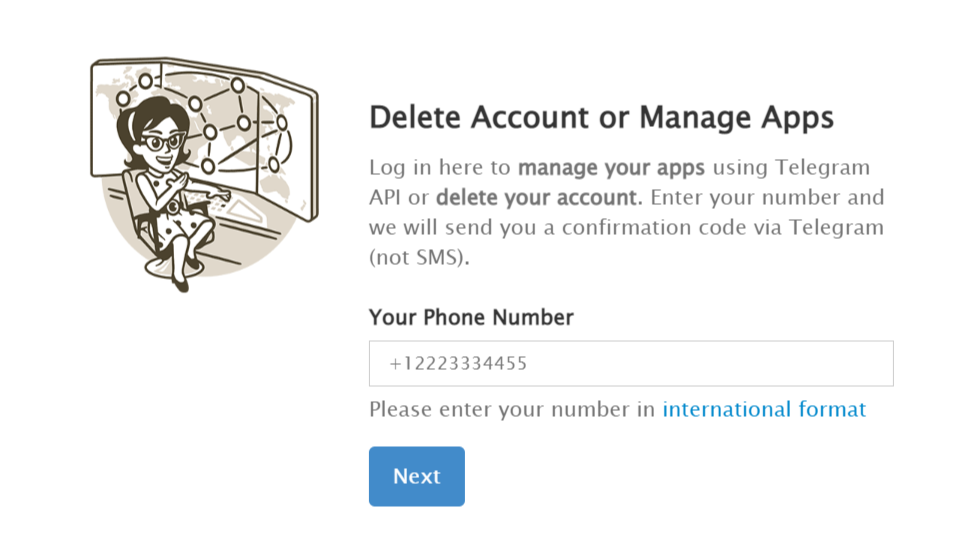The image size is (968, 544).
Task: Click the 'Please enter your number in' hint
Action: pyautogui.click(x=512, y=409)
